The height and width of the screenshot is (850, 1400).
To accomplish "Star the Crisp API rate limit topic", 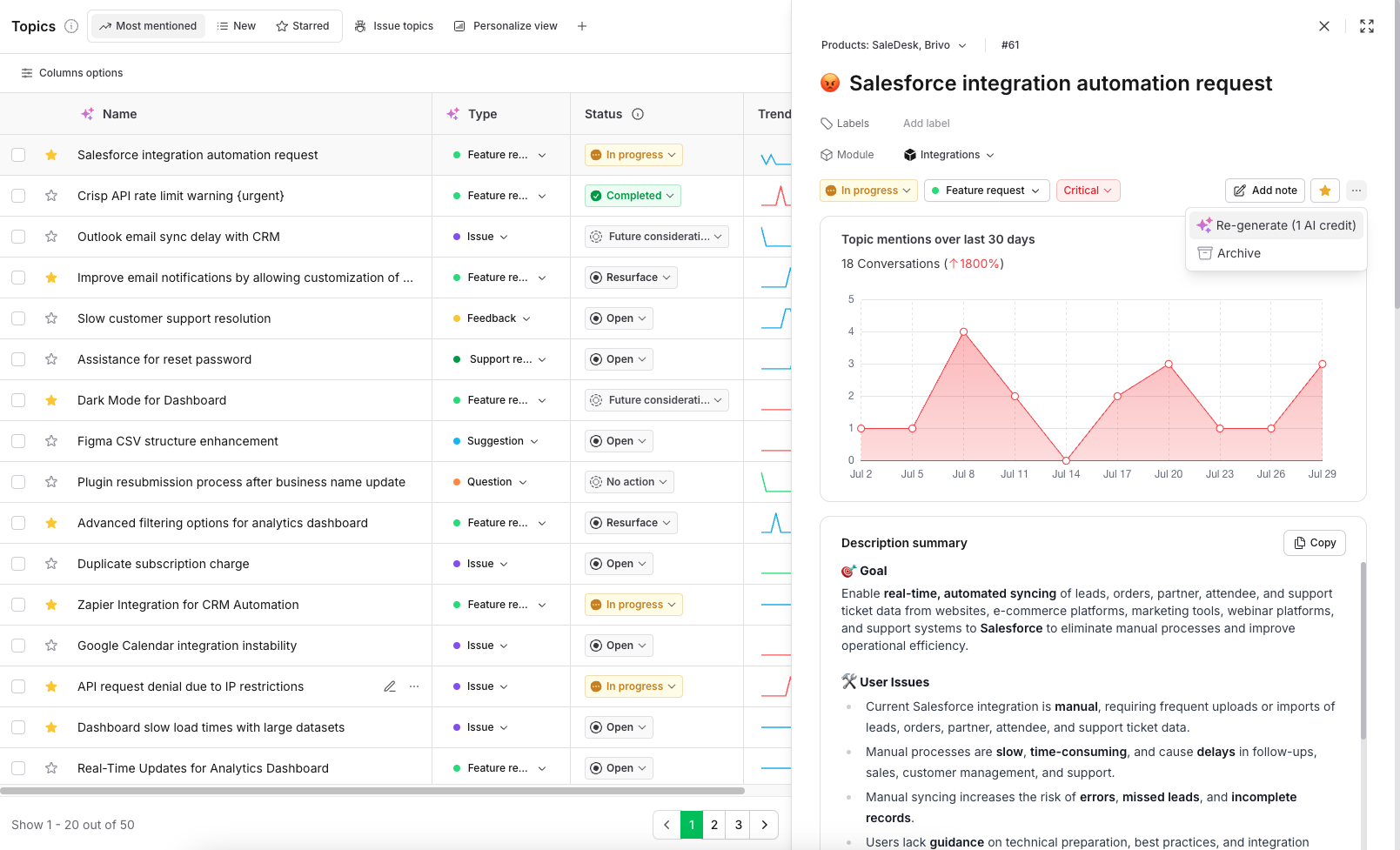I will pyautogui.click(x=51, y=196).
